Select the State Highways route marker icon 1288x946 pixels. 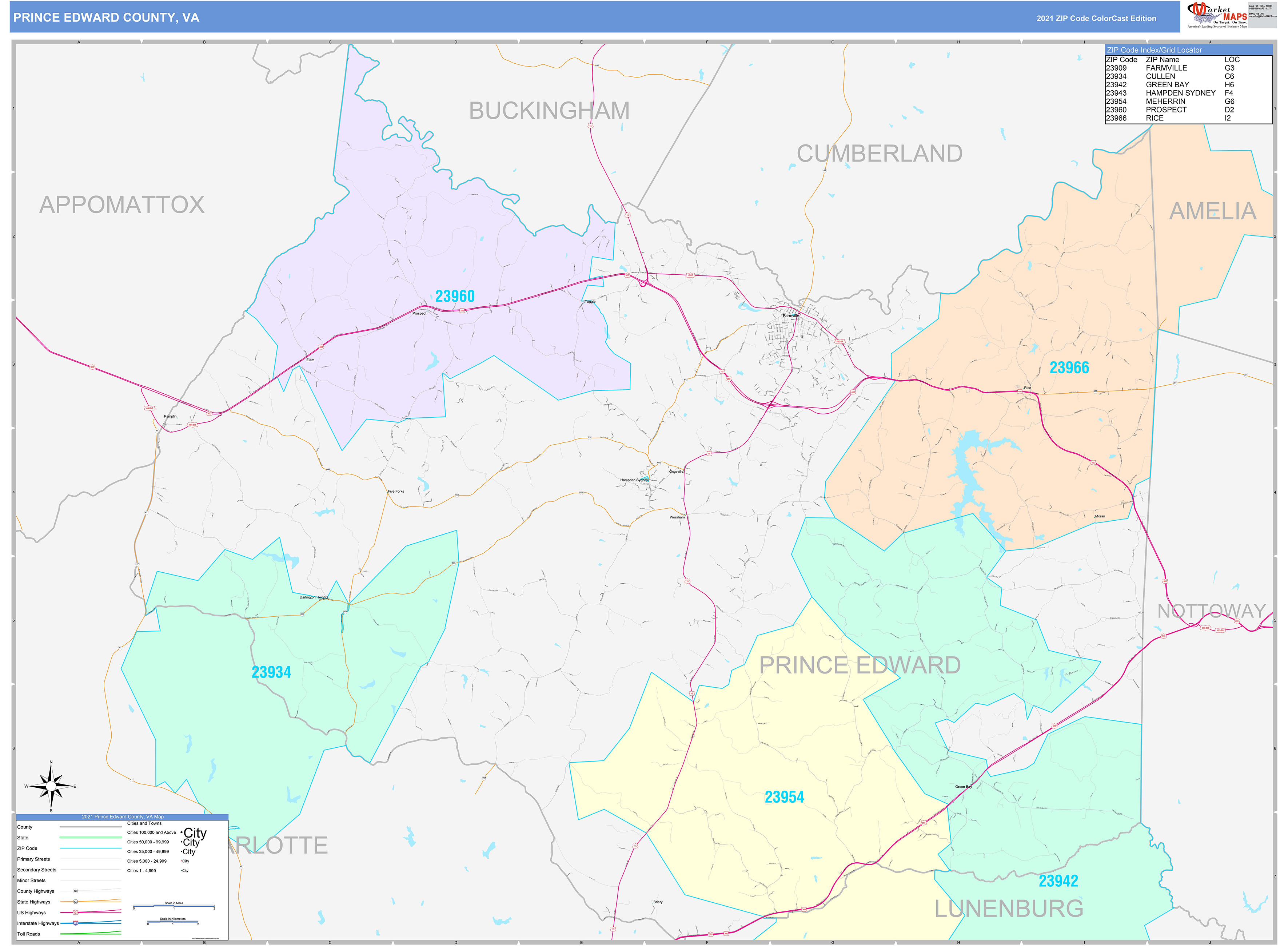coord(75,902)
